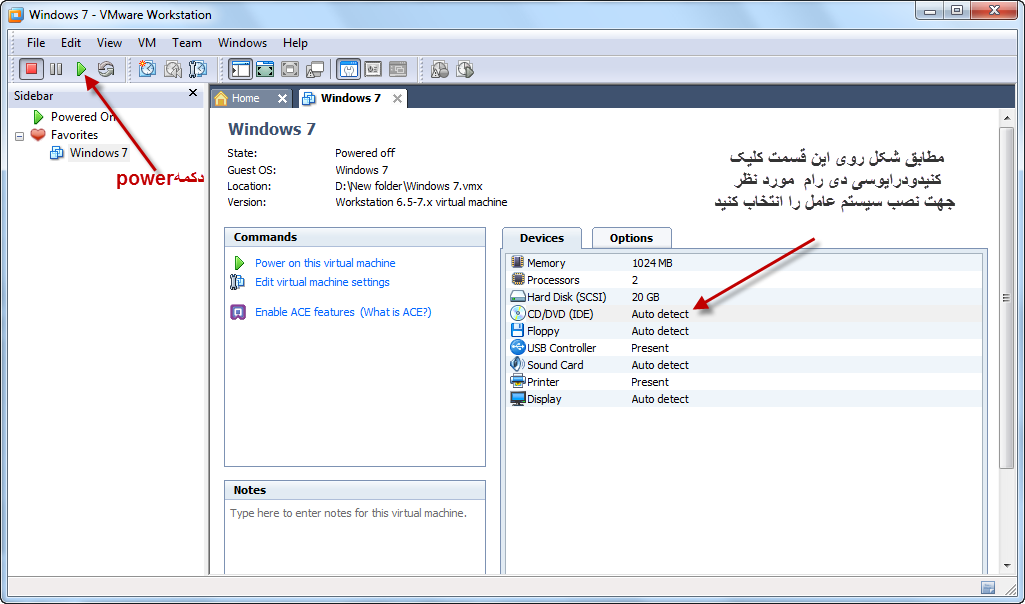Open the VM menu

coord(147,42)
